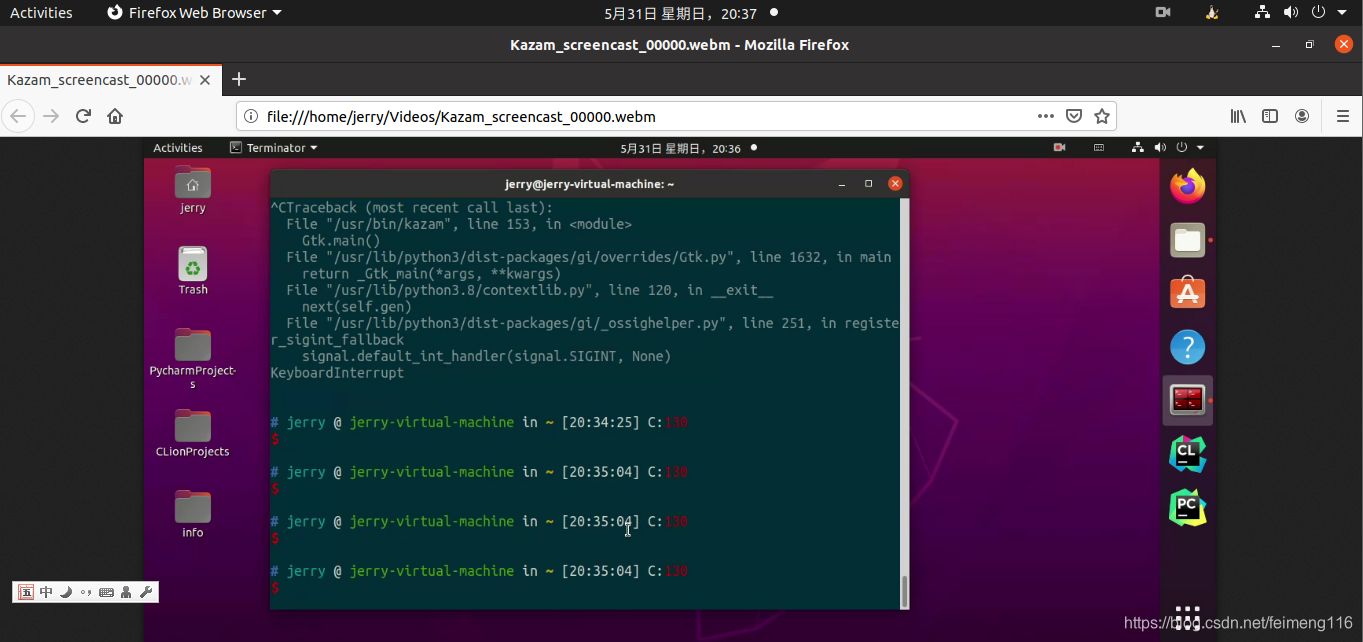The height and width of the screenshot is (642, 1363).
Task: Save page to Pocket
Action: click(x=1074, y=116)
